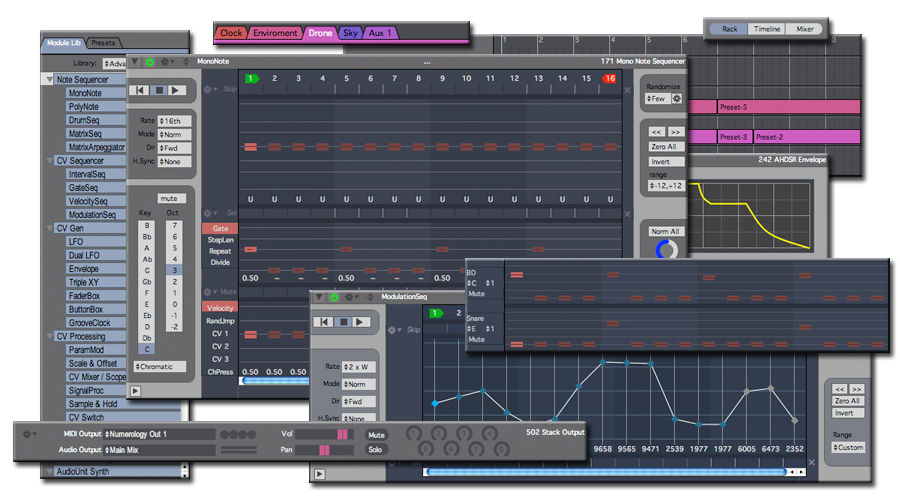
Task: Click MonoNote up-down reorder arrows icon
Action: click(x=185, y=61)
